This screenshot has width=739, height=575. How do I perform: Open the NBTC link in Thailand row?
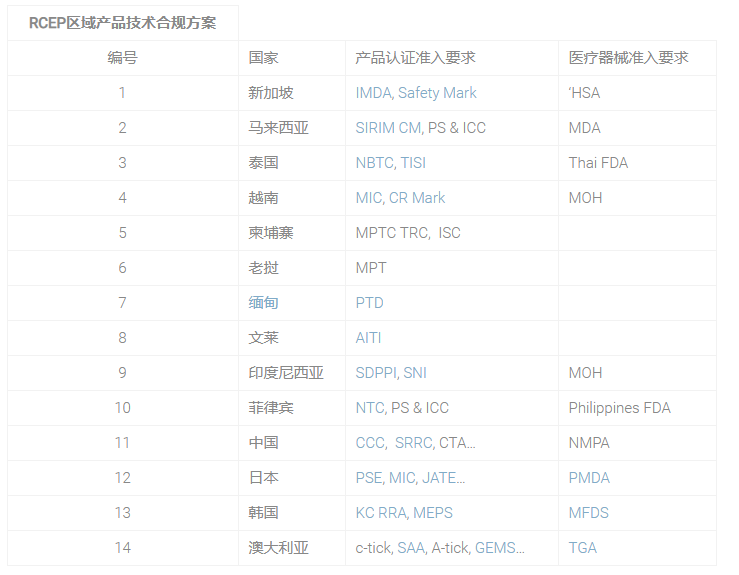pos(375,163)
